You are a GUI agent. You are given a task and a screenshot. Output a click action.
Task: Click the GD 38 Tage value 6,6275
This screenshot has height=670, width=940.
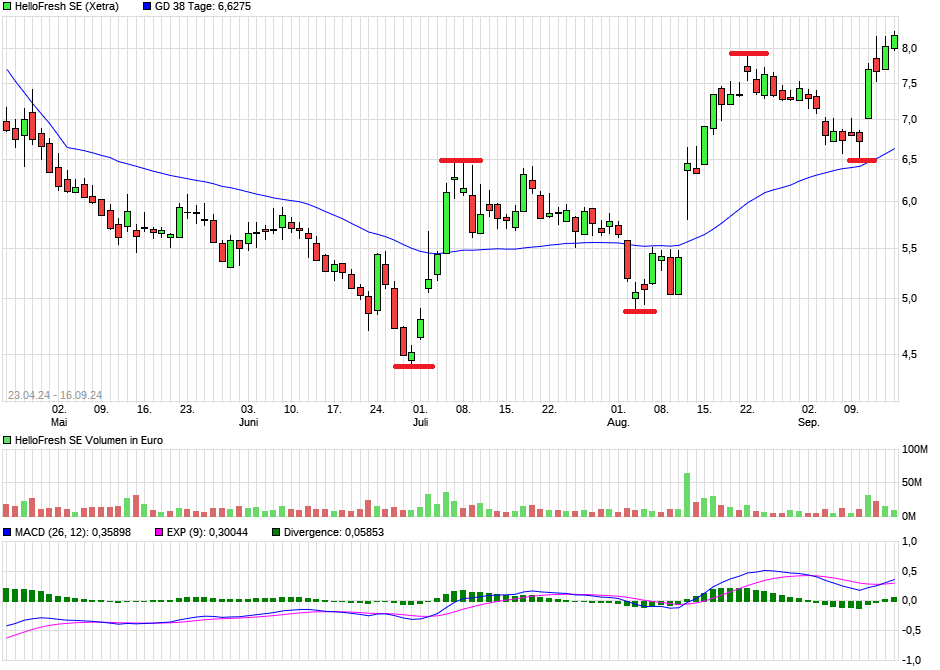[232, 7]
